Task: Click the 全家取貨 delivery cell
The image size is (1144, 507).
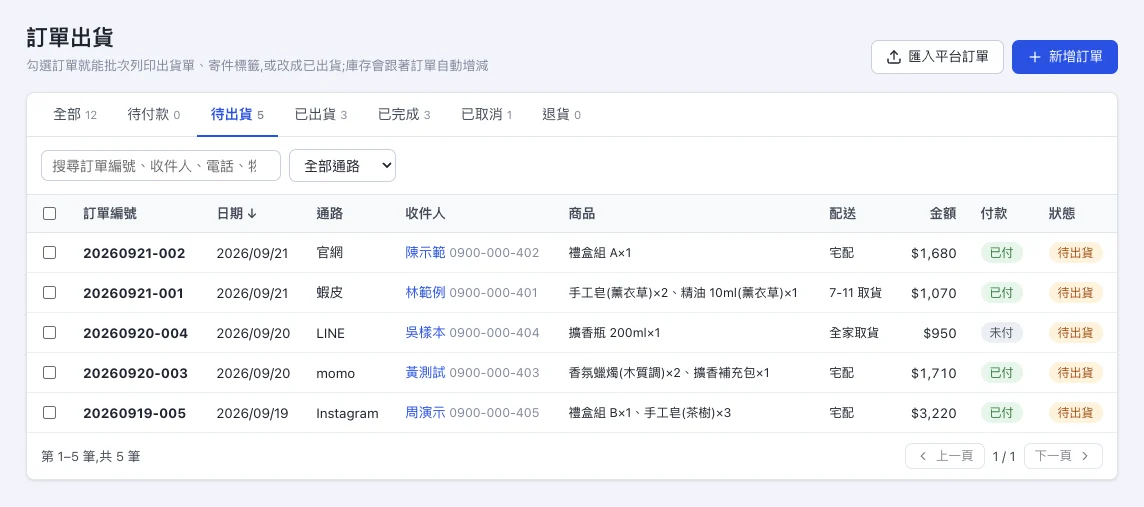Action: tap(854, 333)
